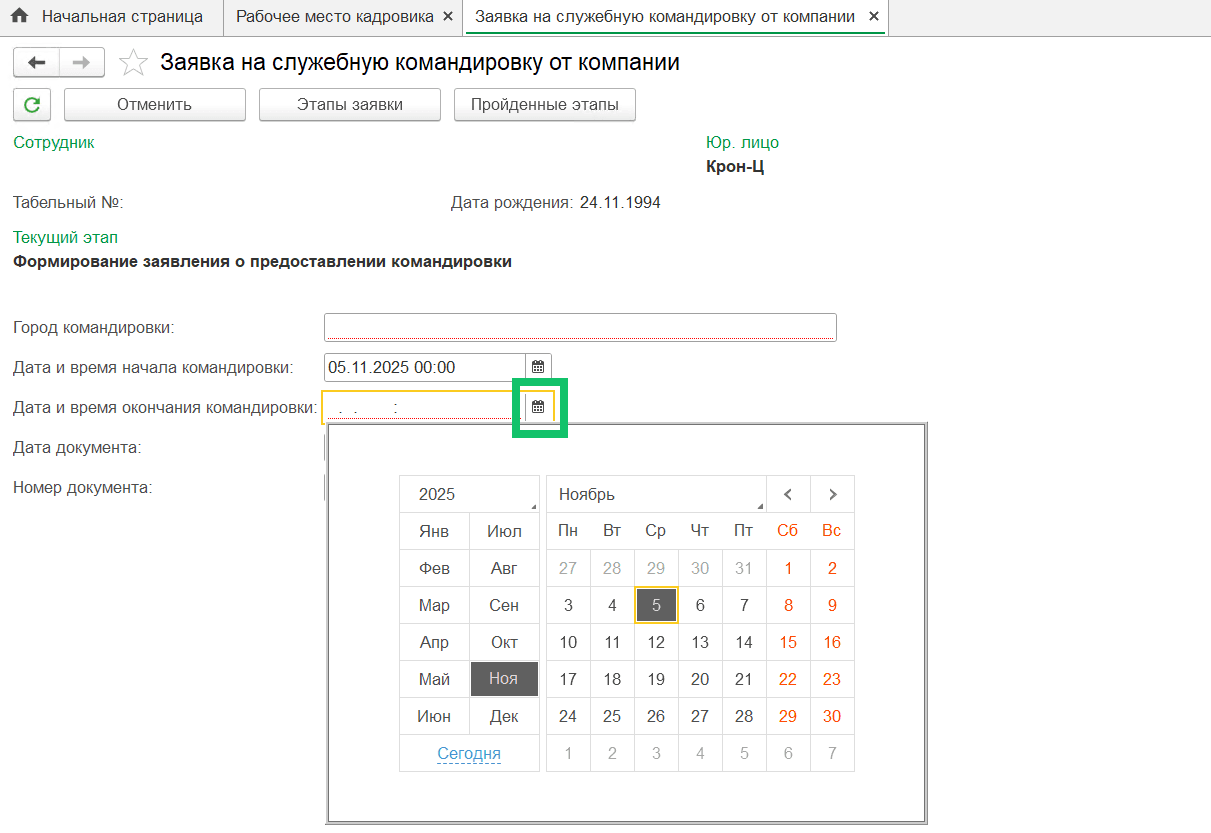This screenshot has height=833, width=1211.
Task: Add page to favorites with star icon
Action: (132, 64)
